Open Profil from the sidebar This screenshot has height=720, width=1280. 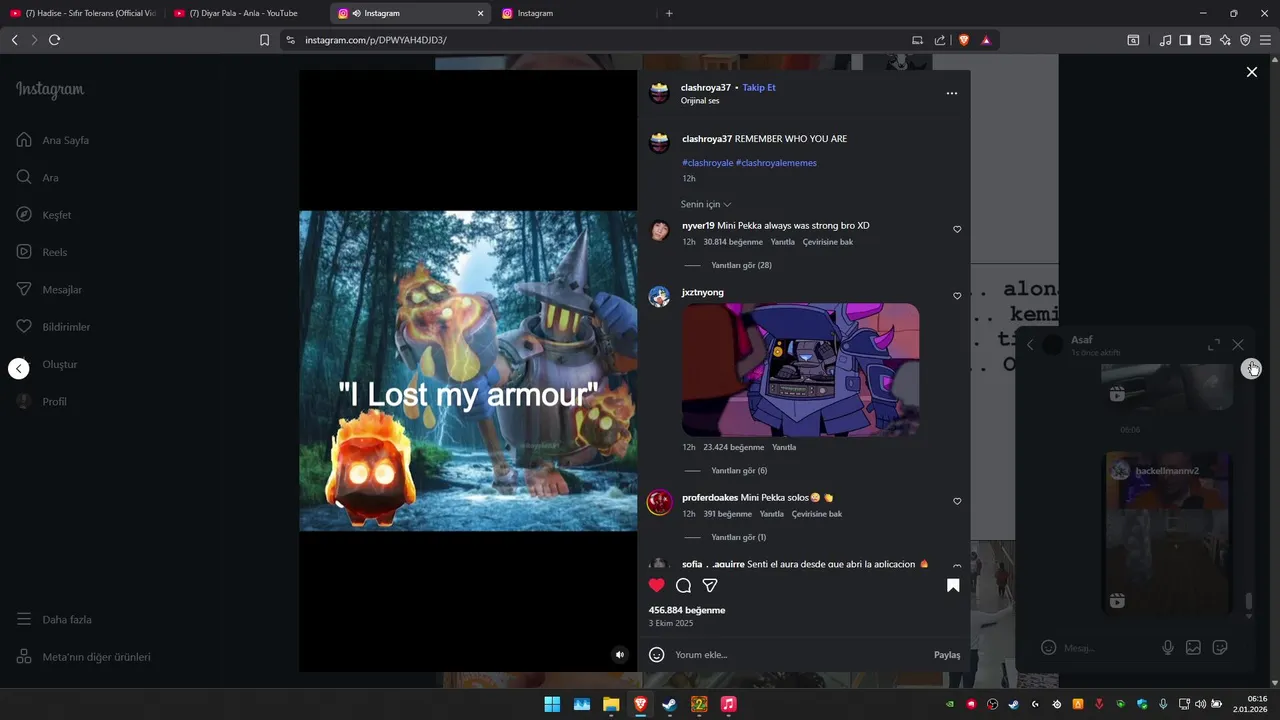tap(42, 401)
